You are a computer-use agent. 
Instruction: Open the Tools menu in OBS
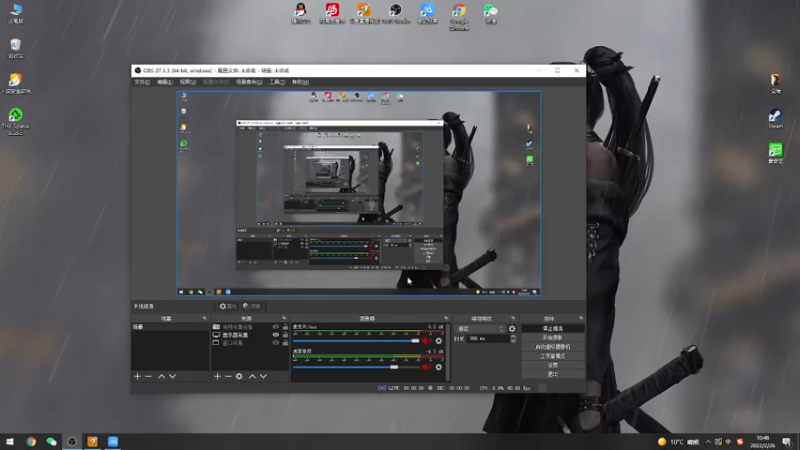coord(277,82)
